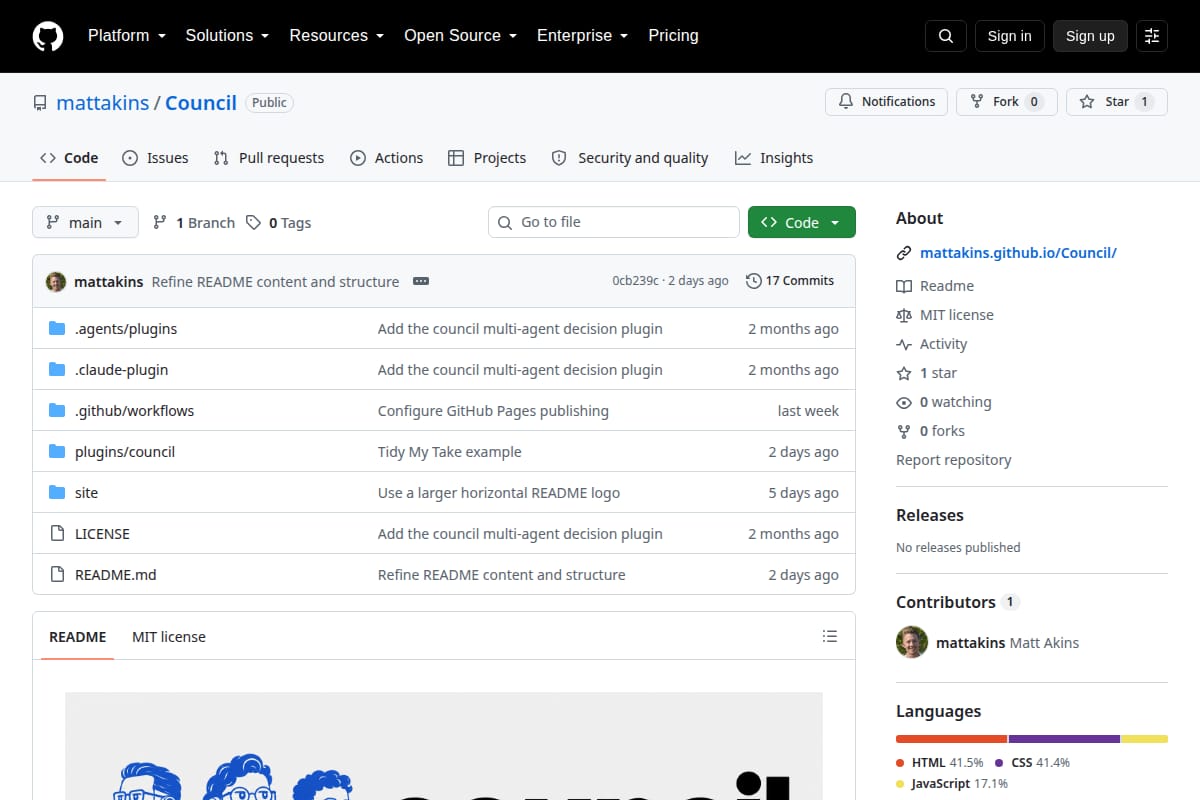Screen dimensions: 1200x800
Task: Open mattakins.github.io/Council/ link
Action: point(1018,253)
